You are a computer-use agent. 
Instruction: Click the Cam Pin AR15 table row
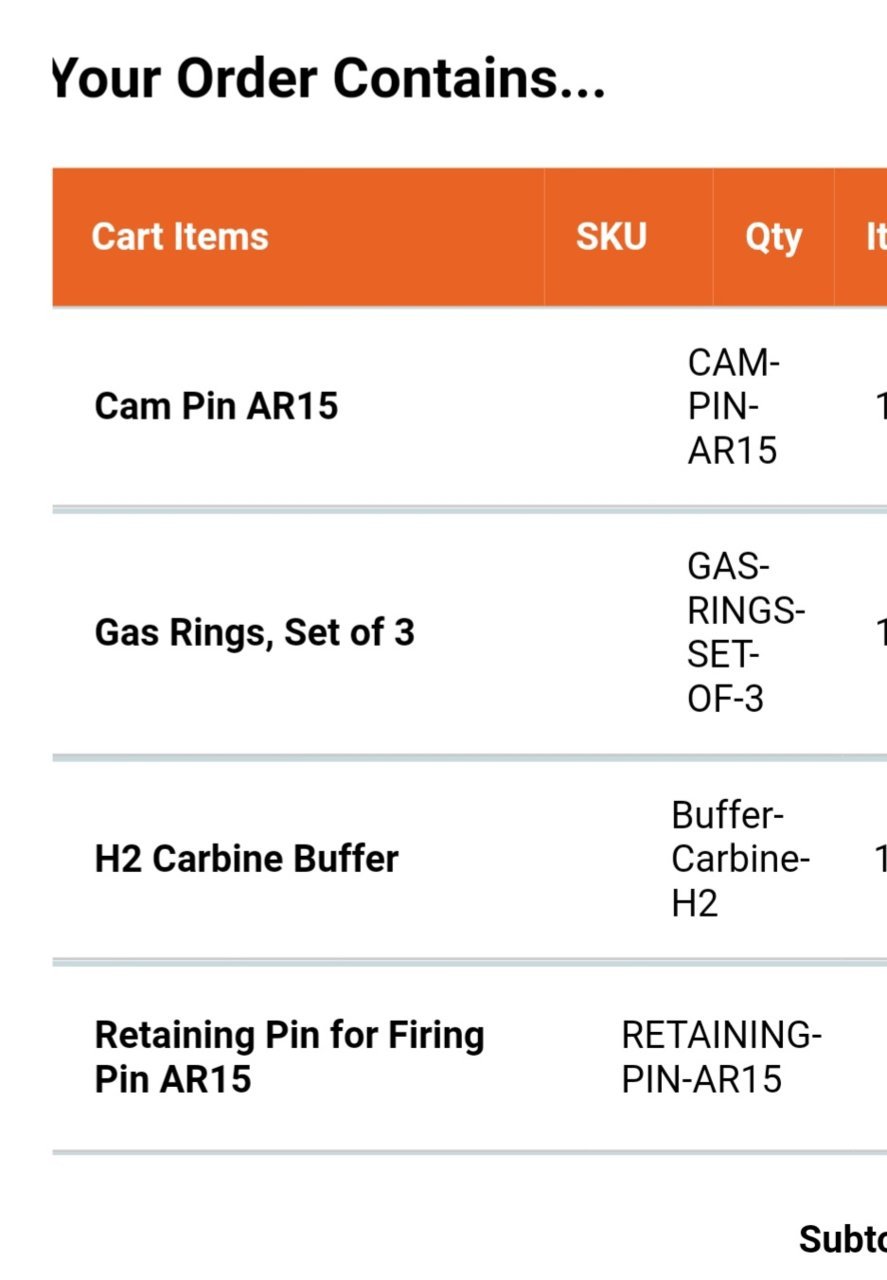pyautogui.click(x=469, y=406)
